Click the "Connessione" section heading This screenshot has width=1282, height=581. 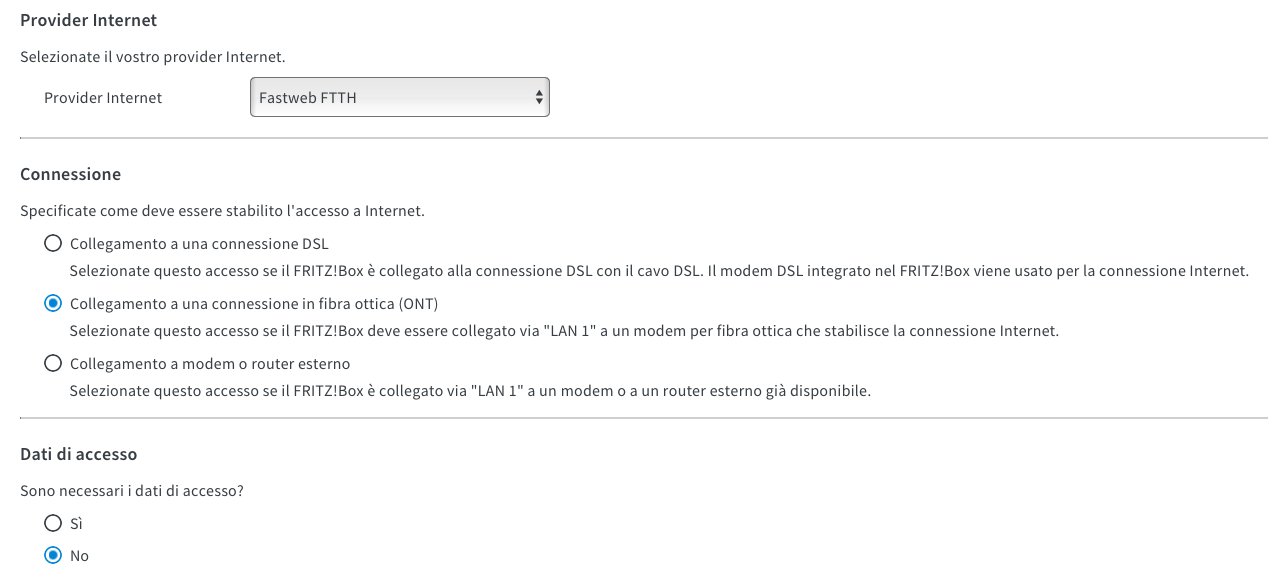pos(71,174)
